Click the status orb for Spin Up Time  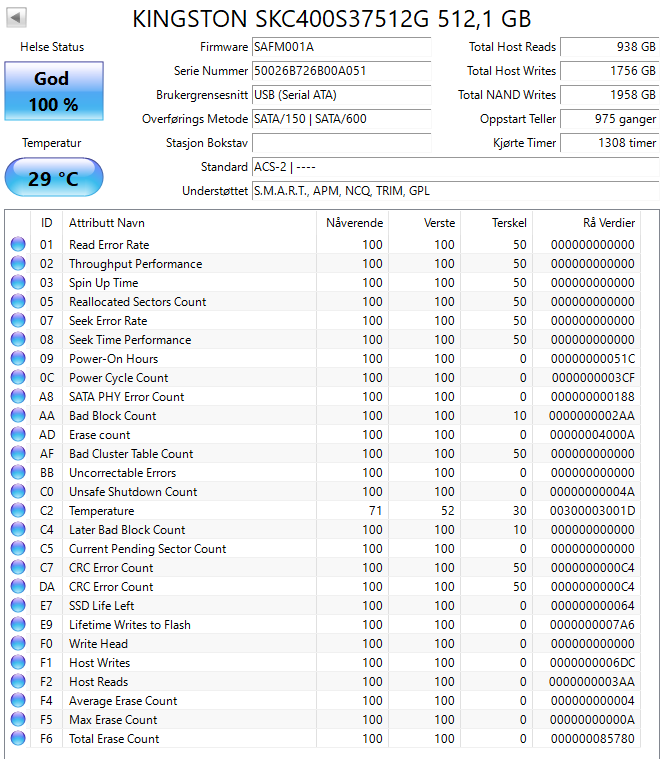[x=18, y=282]
